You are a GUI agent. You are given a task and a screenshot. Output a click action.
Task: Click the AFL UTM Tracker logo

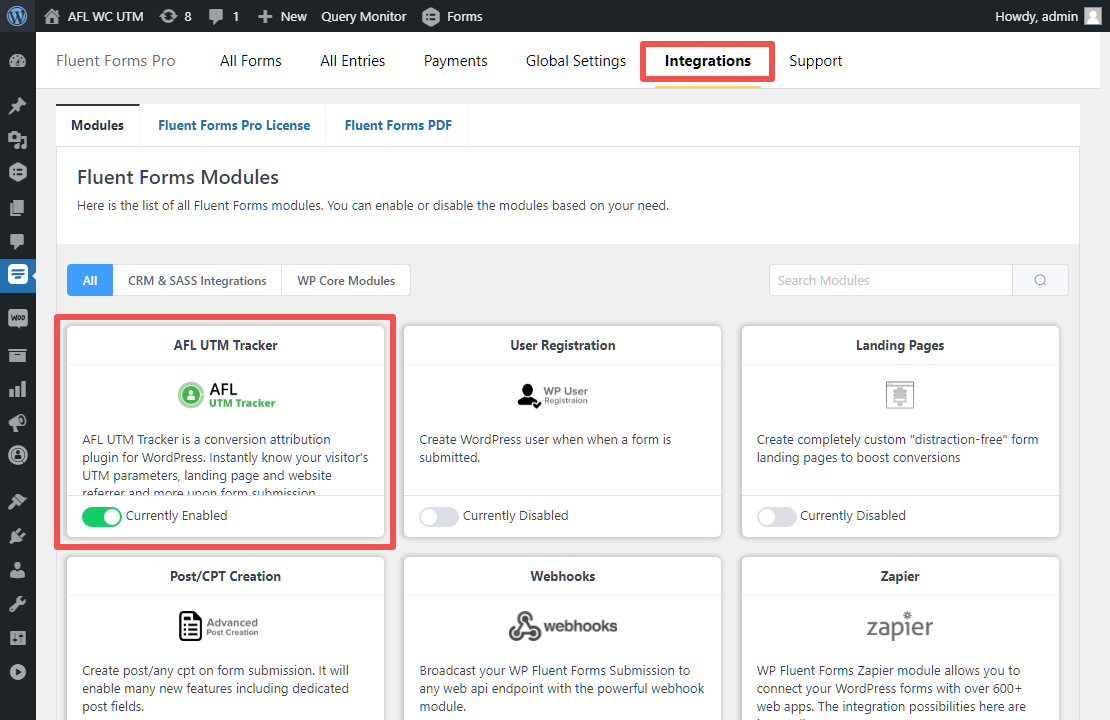click(x=226, y=395)
